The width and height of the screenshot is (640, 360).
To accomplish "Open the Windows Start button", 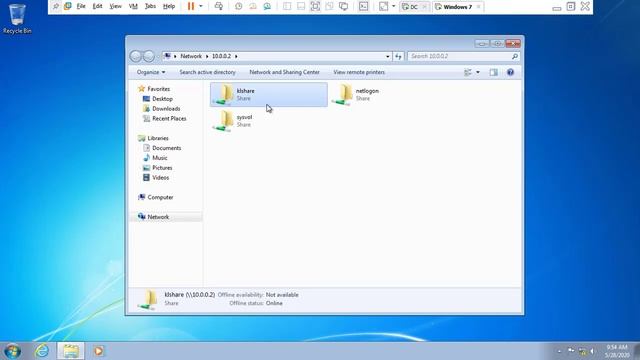I will [12, 351].
